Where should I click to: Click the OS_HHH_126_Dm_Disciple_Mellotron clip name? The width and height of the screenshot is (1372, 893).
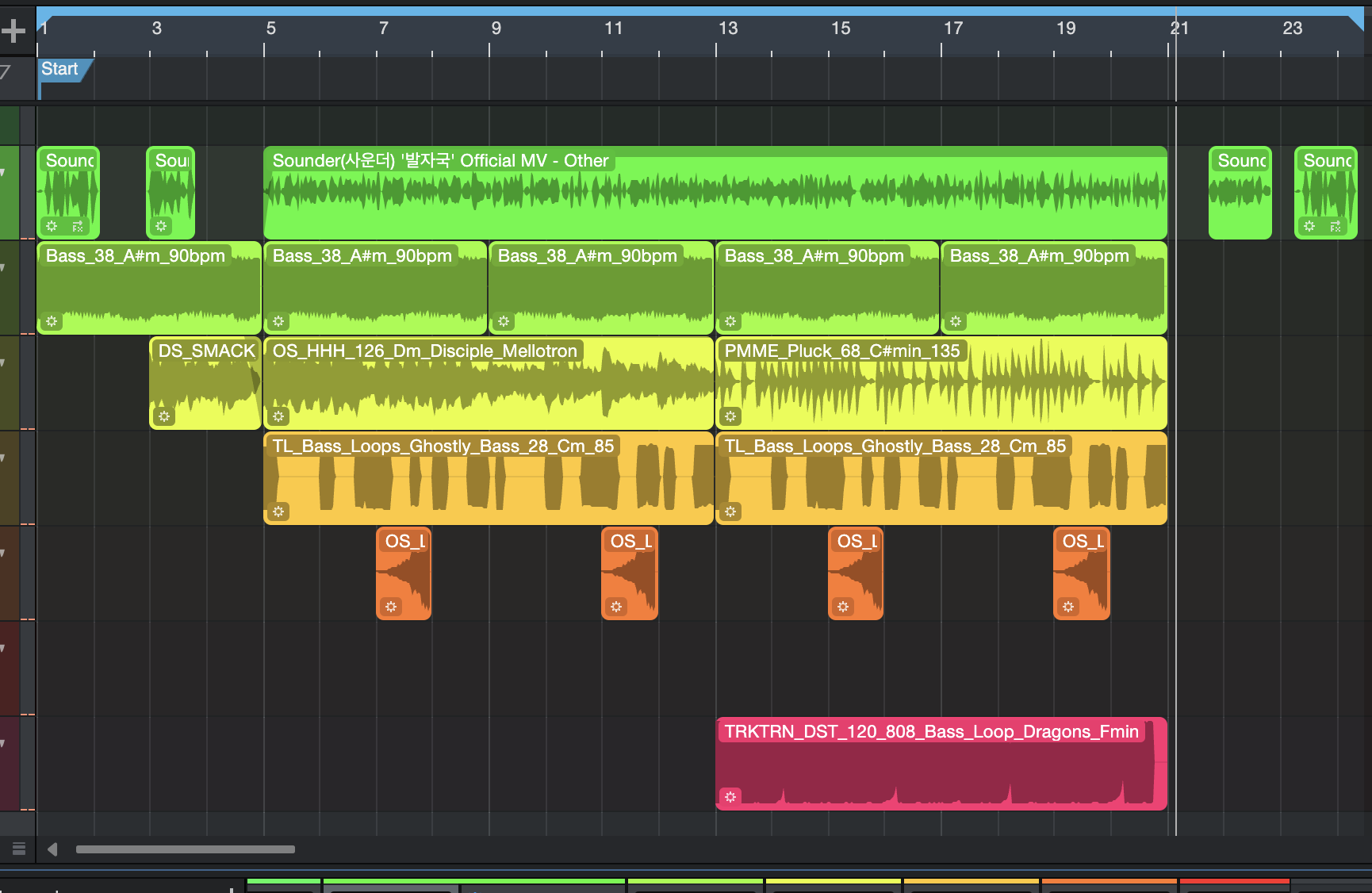click(425, 351)
